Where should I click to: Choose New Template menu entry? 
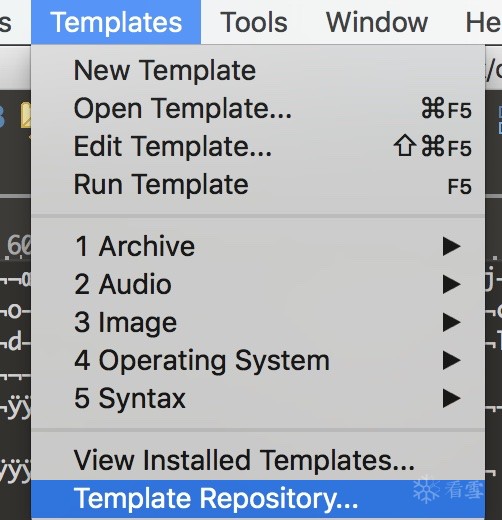point(258,70)
